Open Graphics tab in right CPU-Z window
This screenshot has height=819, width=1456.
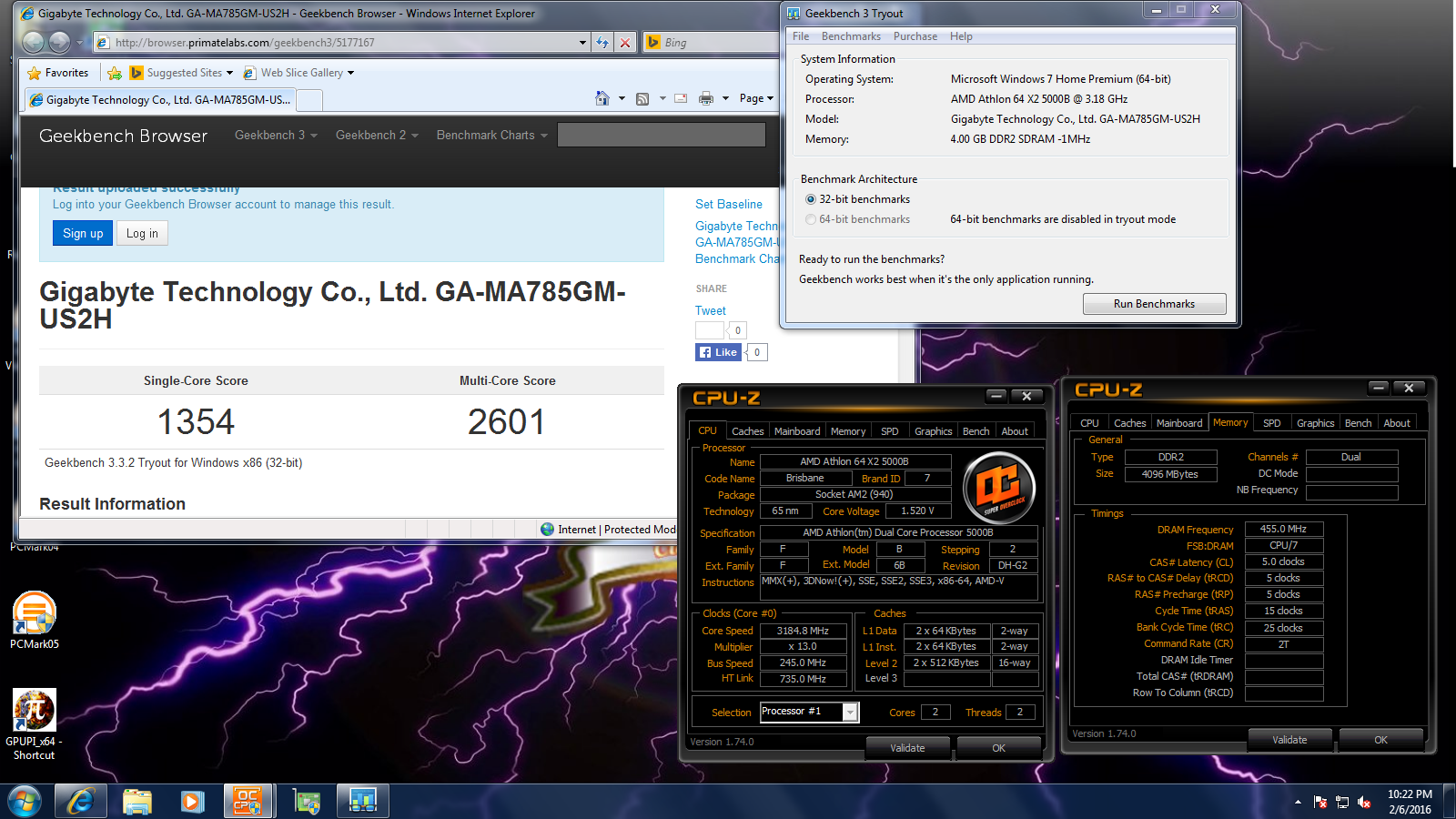click(x=1315, y=423)
